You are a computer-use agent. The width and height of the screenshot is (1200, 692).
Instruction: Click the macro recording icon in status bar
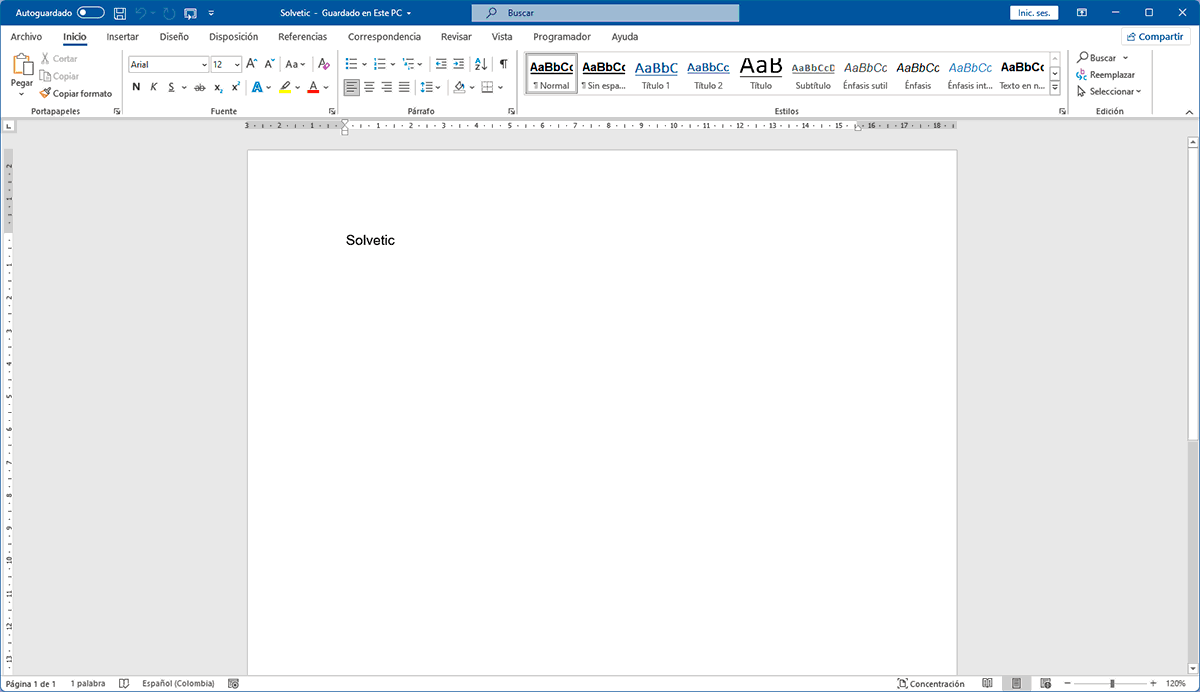(x=233, y=684)
